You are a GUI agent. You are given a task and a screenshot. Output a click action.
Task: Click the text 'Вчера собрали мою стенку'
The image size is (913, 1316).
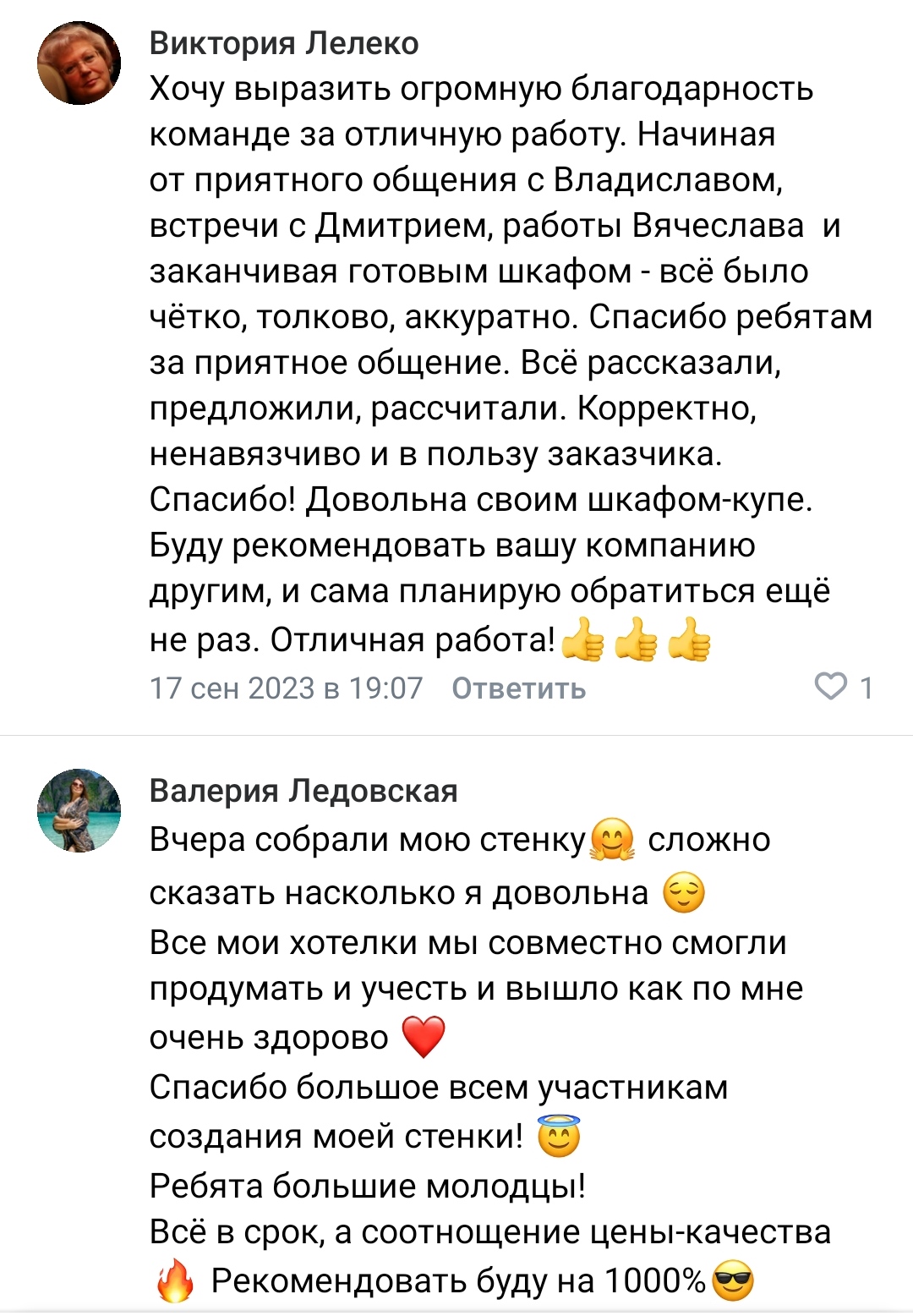(368, 840)
